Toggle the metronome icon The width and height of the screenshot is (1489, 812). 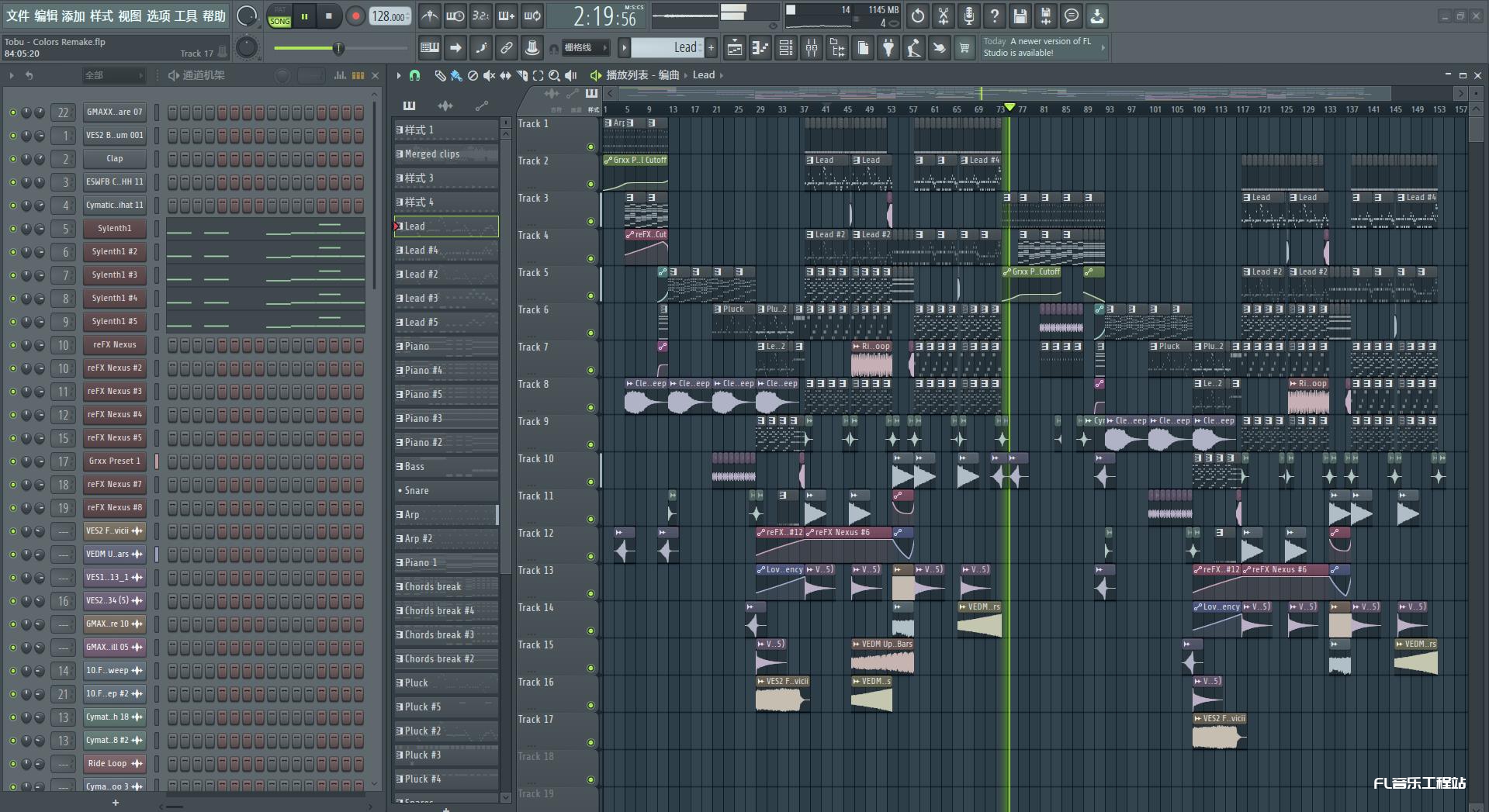(429, 16)
